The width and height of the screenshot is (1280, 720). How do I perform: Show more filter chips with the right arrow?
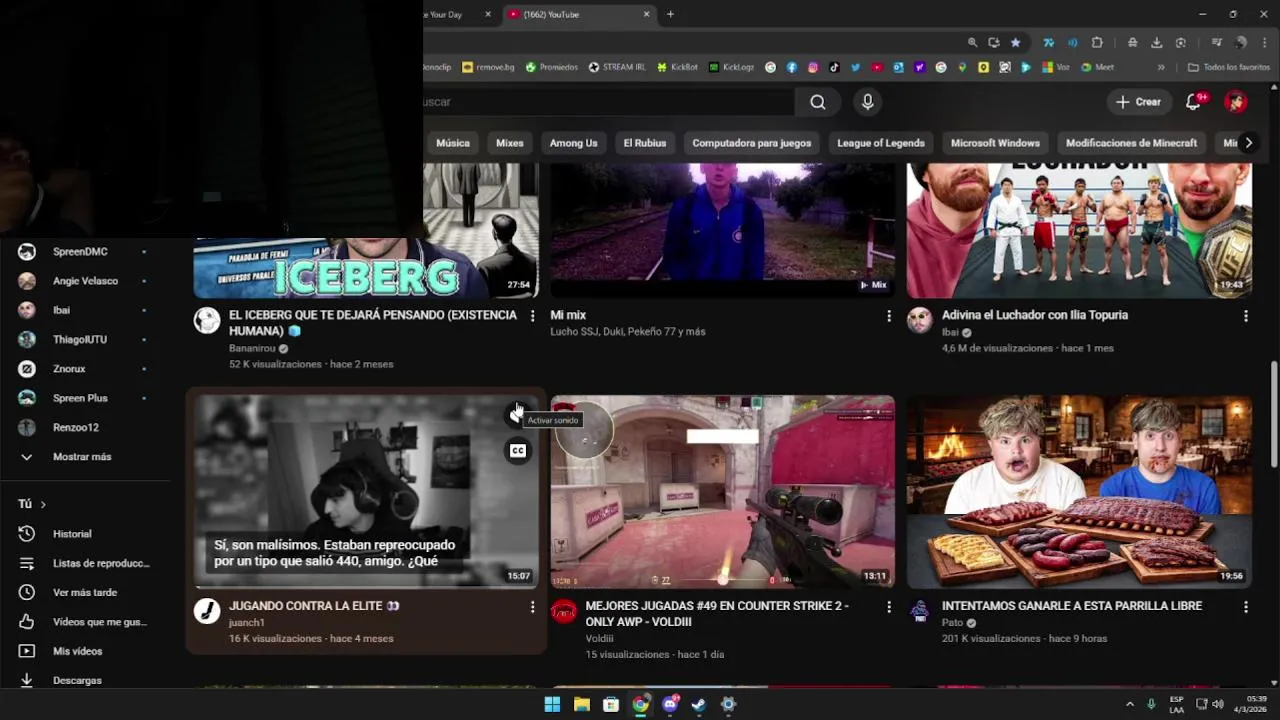pos(1248,143)
